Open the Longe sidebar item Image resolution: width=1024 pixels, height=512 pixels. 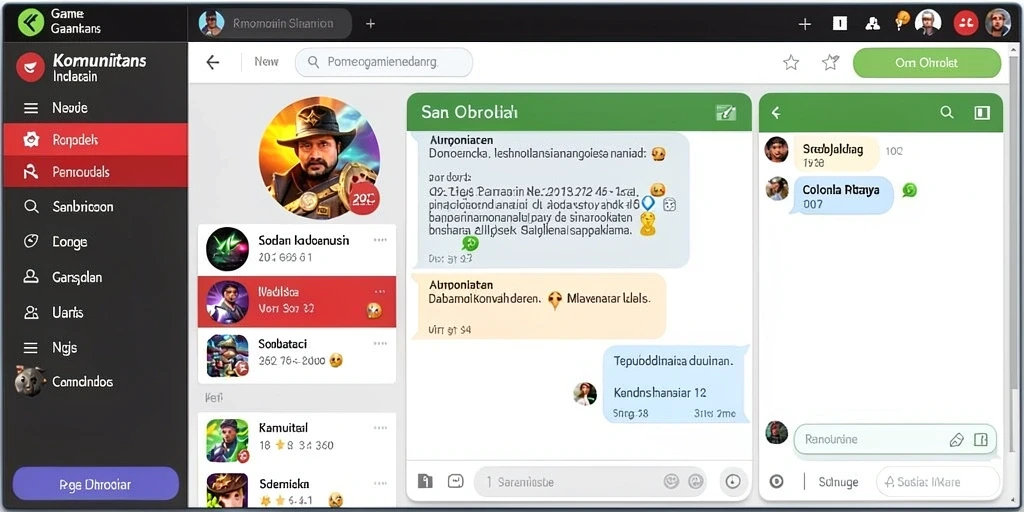(95, 242)
